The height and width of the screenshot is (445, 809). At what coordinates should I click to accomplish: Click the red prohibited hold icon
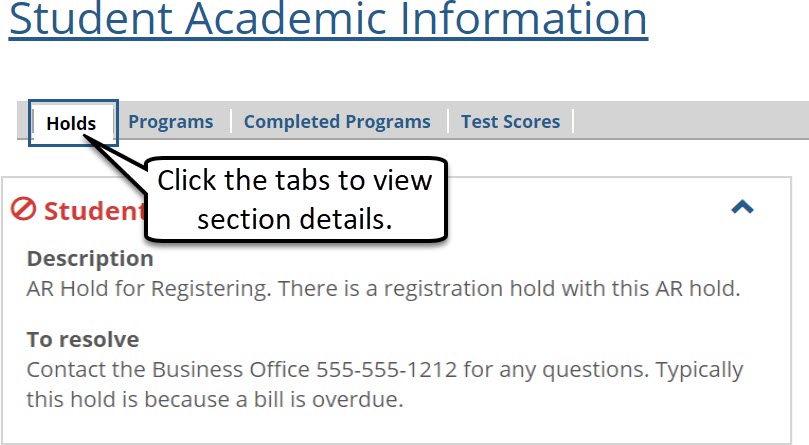tap(24, 209)
